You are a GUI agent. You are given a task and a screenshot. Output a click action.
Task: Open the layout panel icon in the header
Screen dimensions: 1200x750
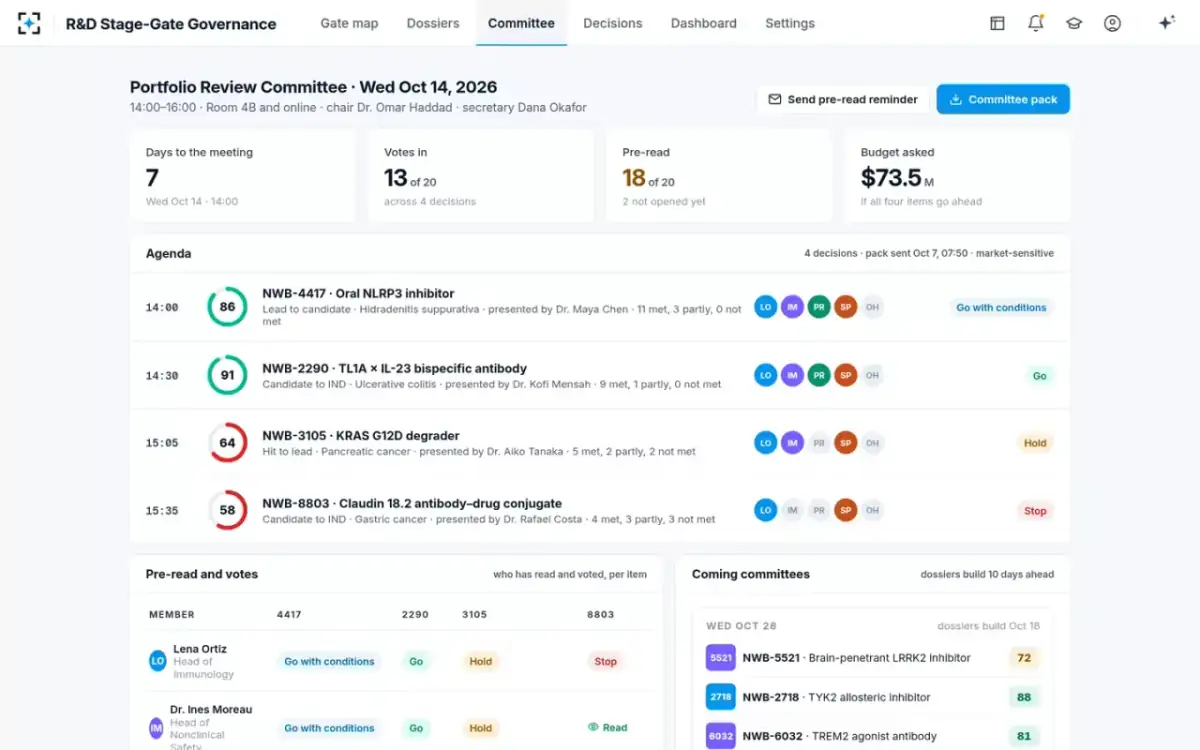[997, 23]
